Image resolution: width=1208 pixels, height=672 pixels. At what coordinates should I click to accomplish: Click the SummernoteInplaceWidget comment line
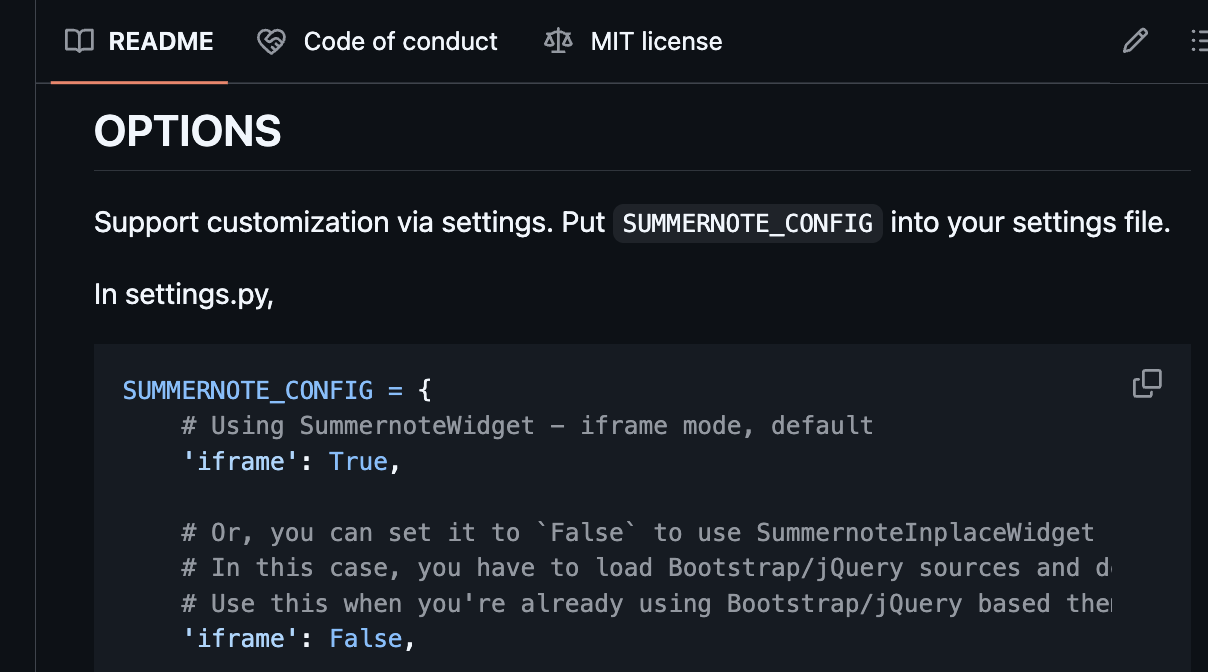(x=637, y=533)
